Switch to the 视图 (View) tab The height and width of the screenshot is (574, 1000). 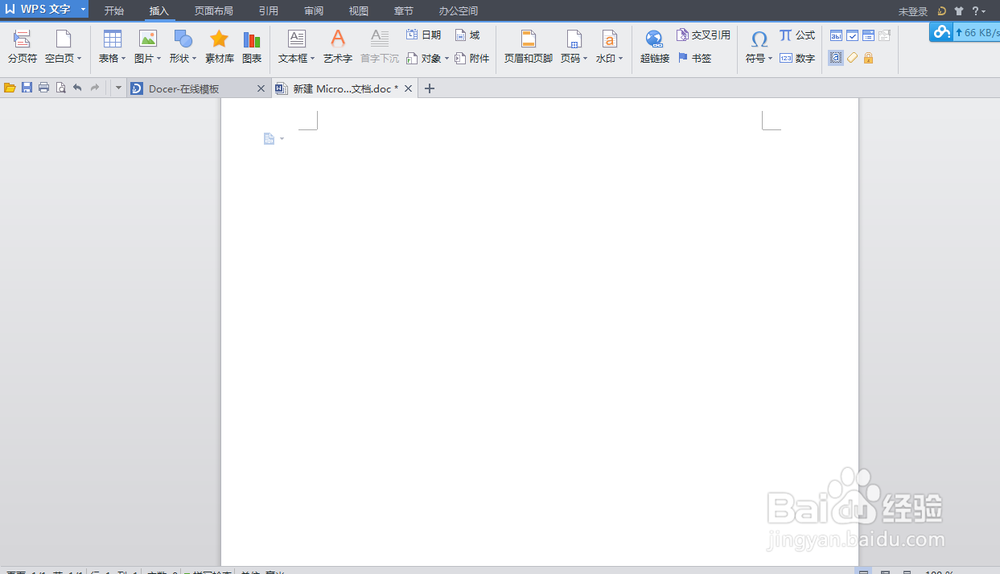click(x=358, y=11)
